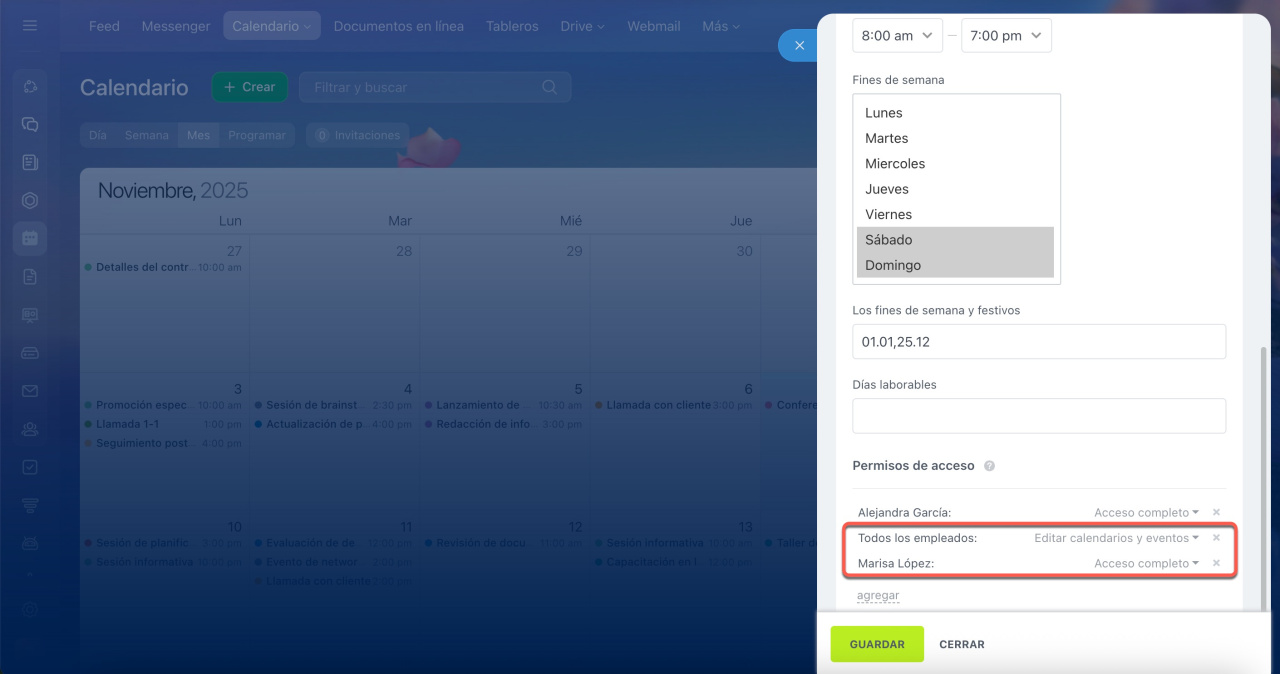
Task: Select Domingo in the weekend days list
Action: (x=955, y=265)
